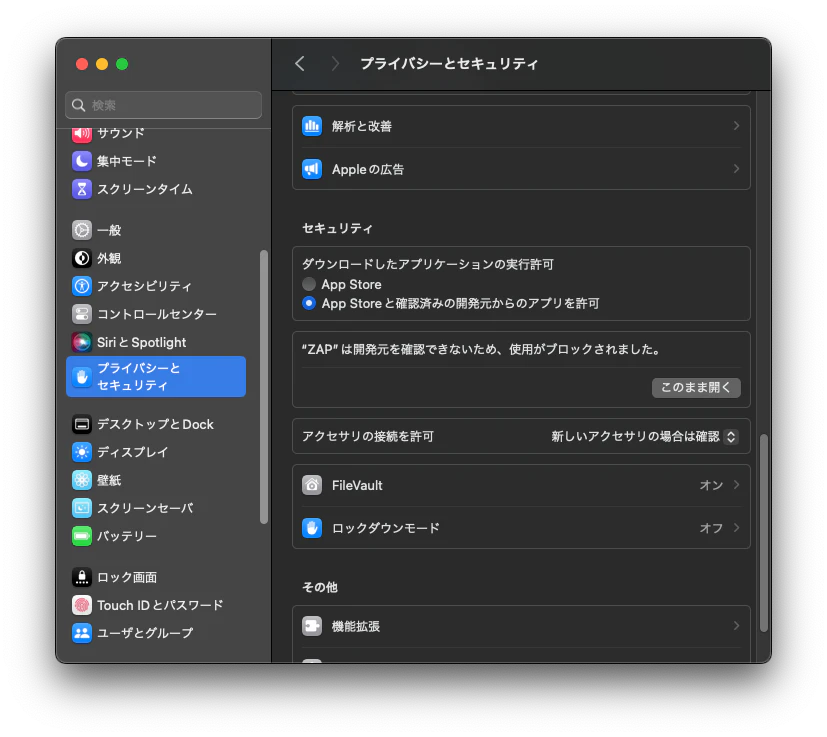Click the 壁紙 flower icon

click(82, 480)
